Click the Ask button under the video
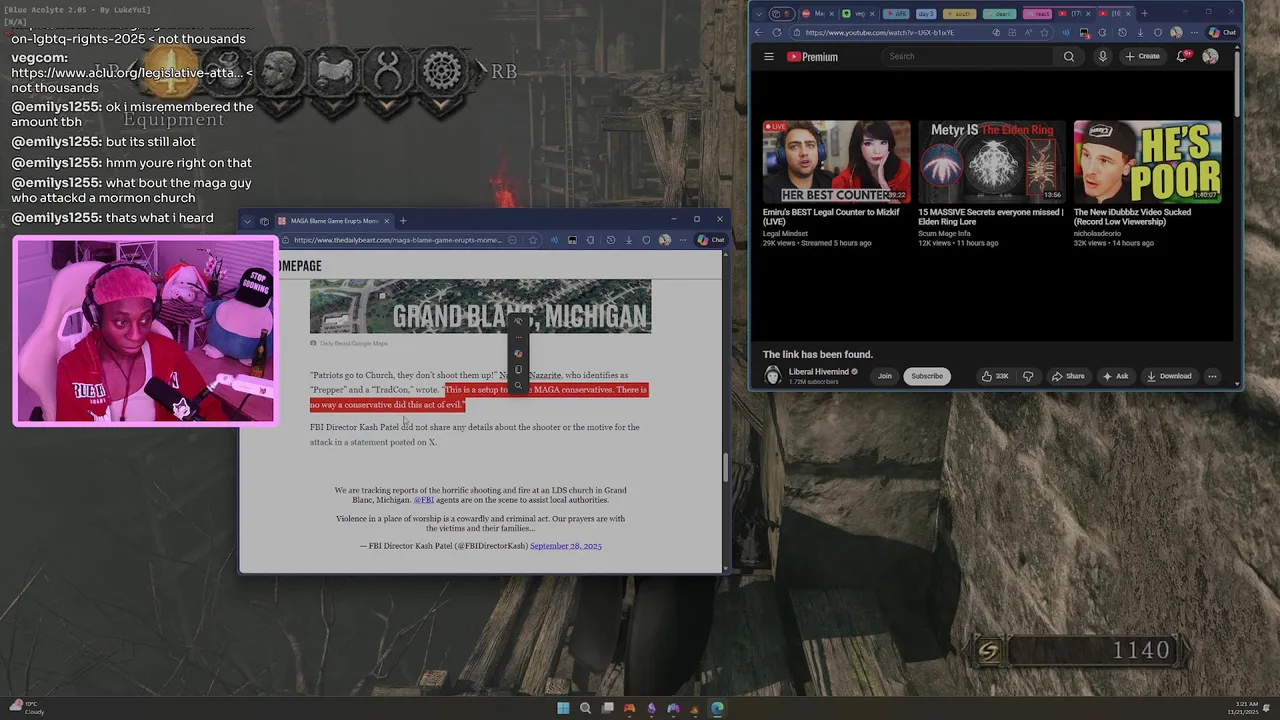 pyautogui.click(x=1115, y=376)
